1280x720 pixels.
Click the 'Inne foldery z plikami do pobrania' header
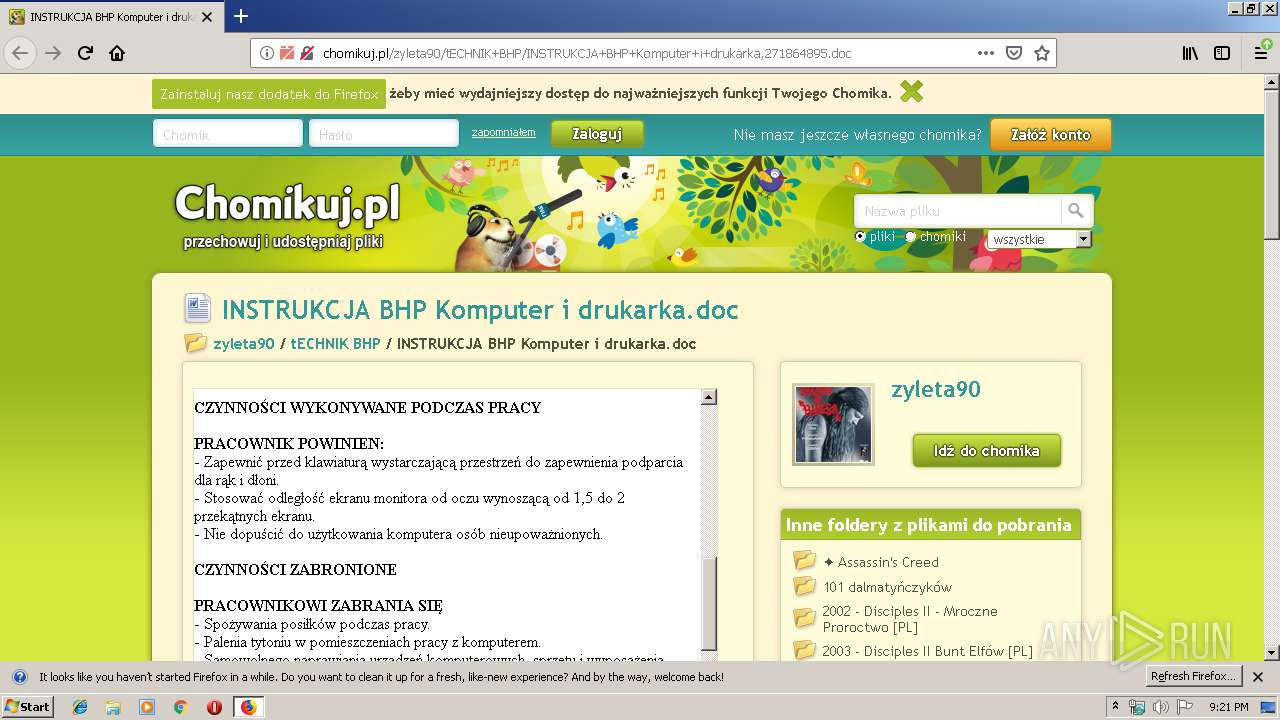[x=929, y=525]
